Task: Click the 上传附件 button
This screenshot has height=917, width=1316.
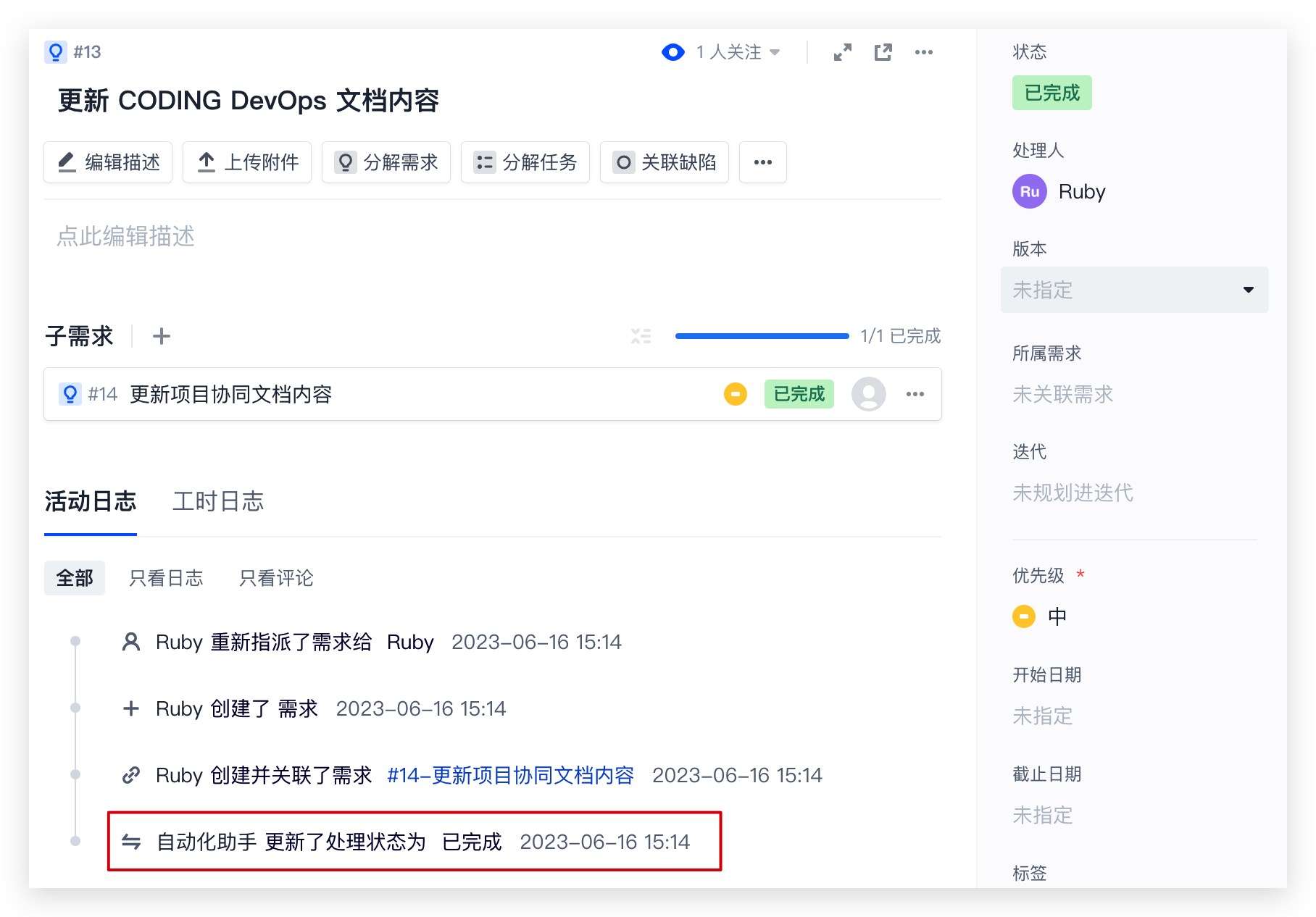Action: pos(247,162)
